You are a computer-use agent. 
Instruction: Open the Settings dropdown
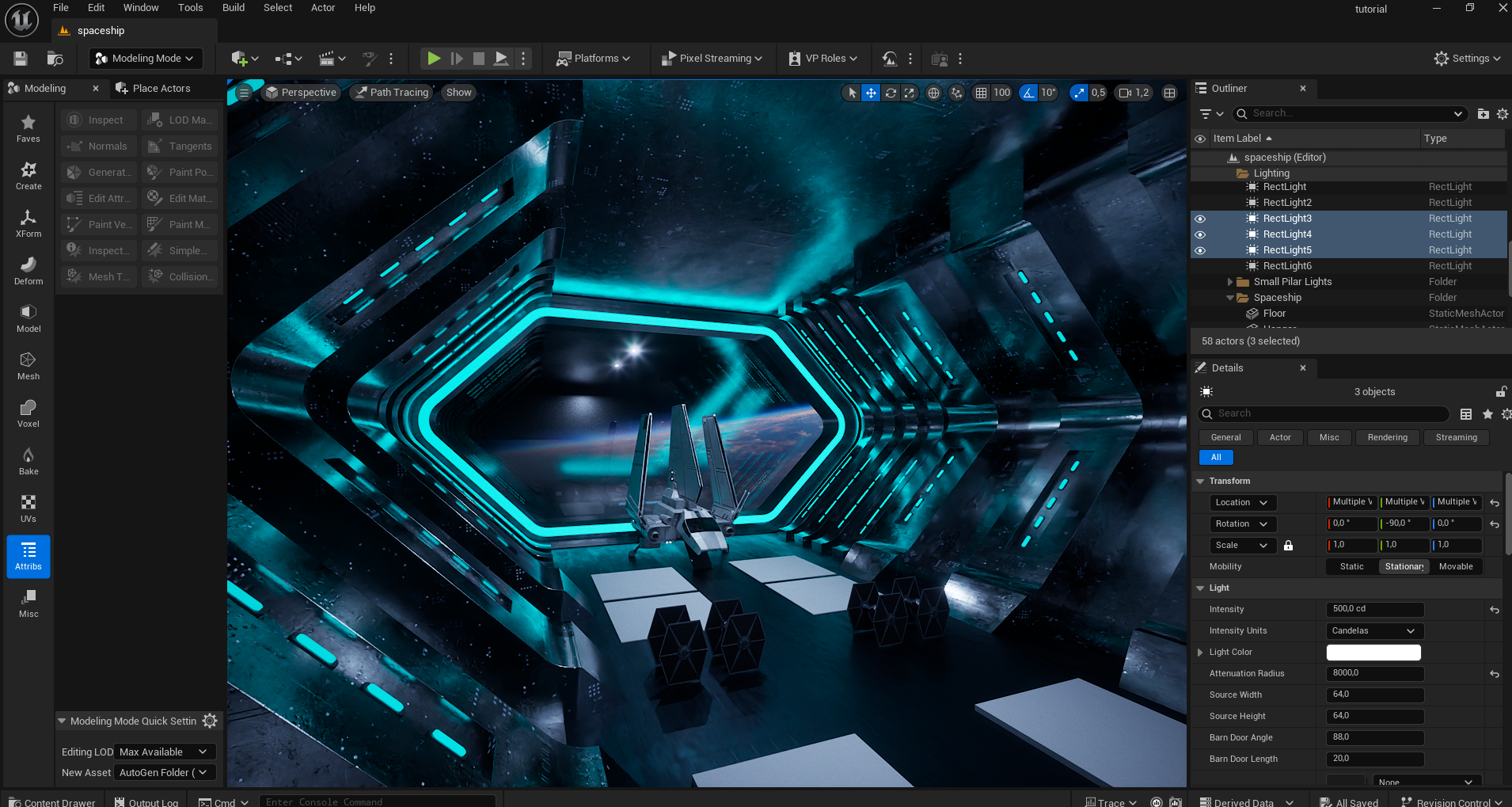1467,59
